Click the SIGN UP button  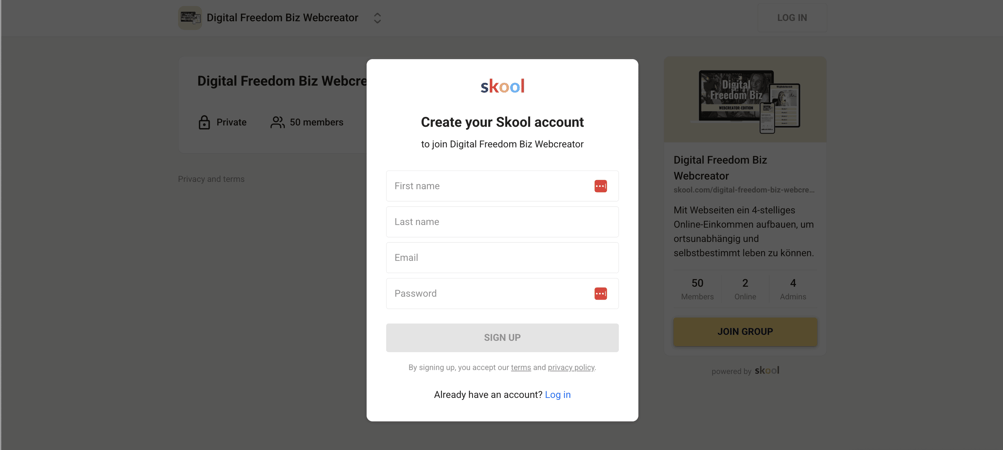click(502, 338)
